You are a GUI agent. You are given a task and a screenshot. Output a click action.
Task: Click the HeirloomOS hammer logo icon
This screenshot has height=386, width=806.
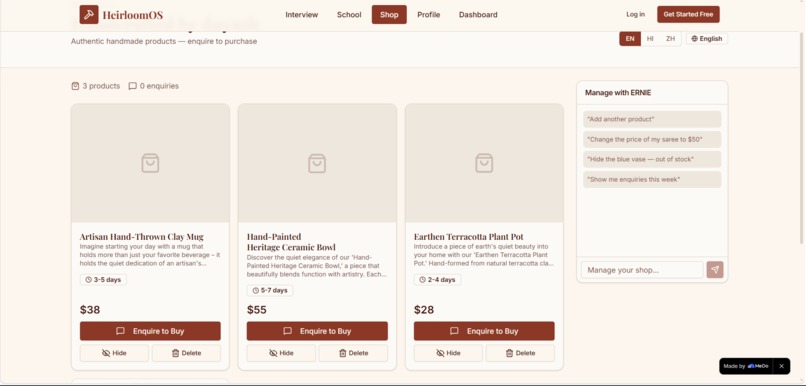(x=88, y=14)
